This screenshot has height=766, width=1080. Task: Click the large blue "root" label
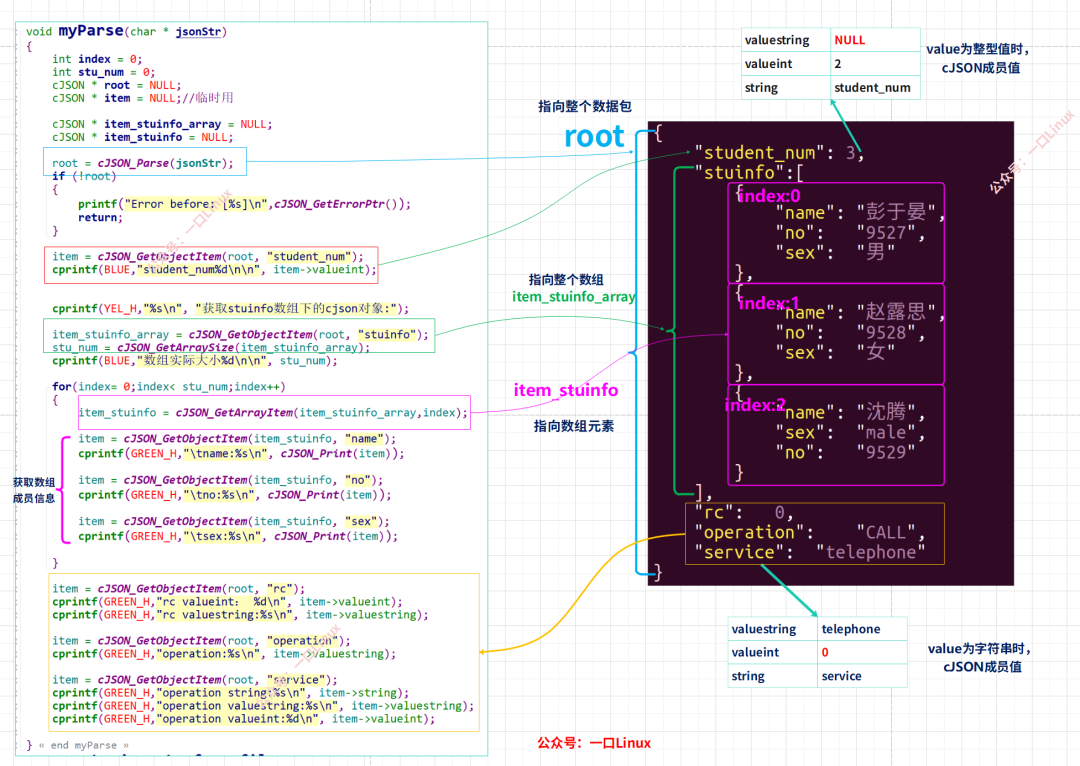594,136
